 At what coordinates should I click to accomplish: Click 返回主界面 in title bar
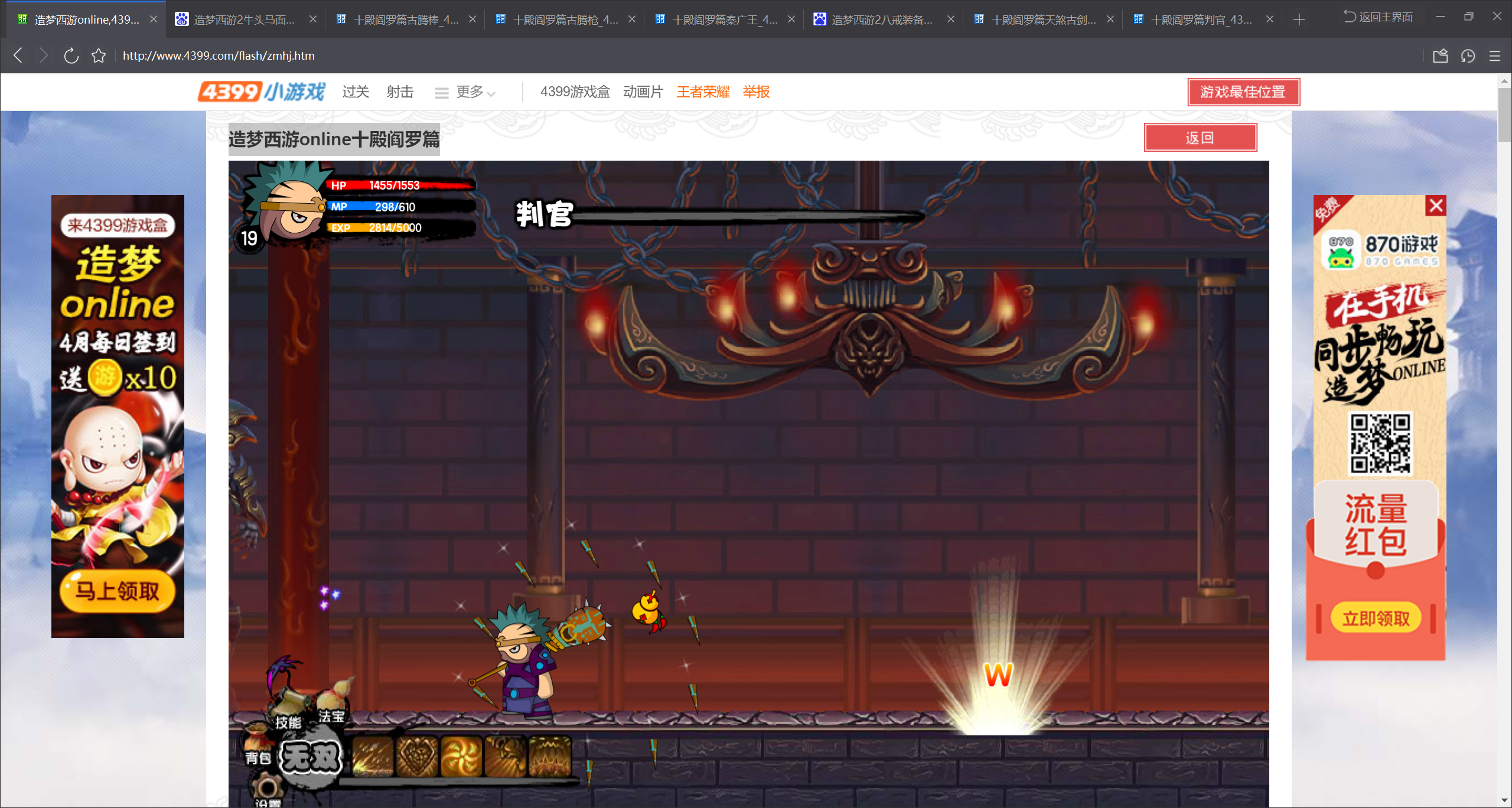tap(1378, 17)
